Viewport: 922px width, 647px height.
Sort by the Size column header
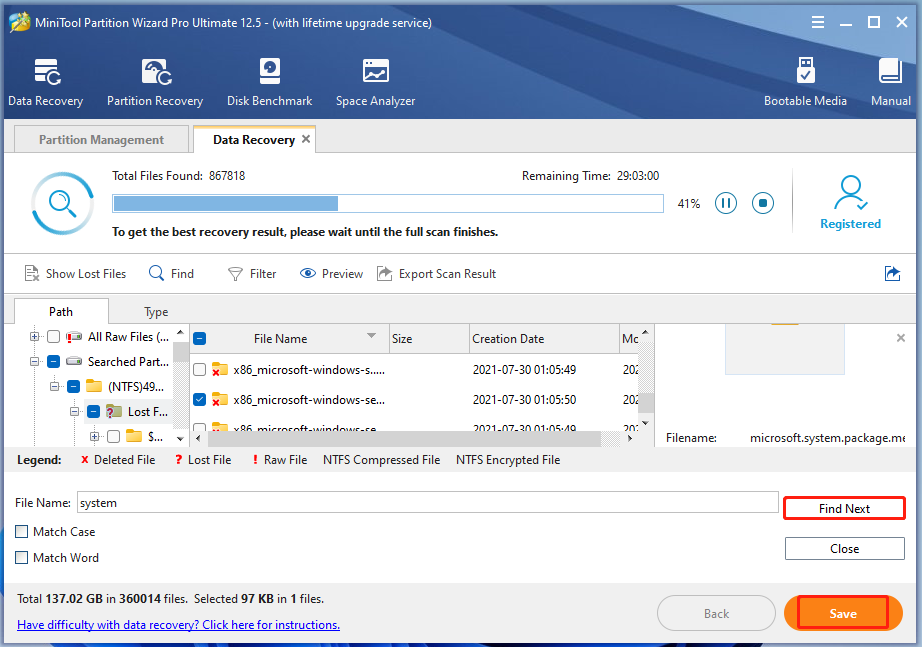429,339
